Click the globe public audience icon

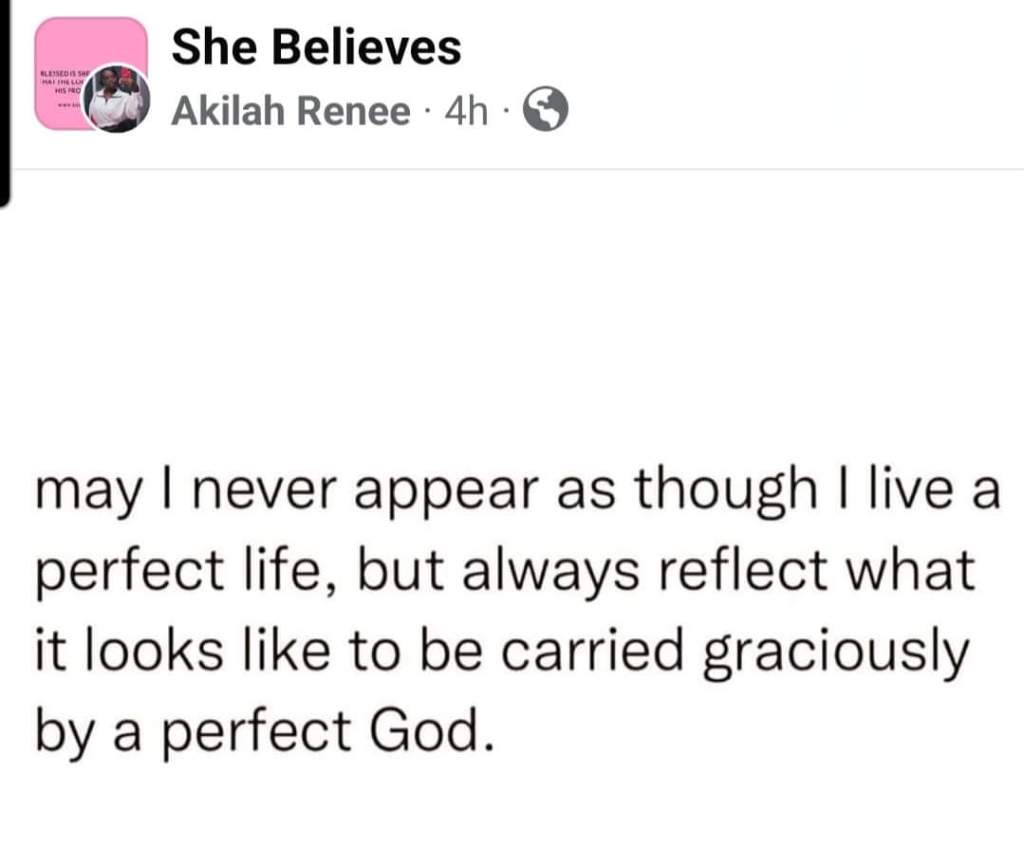coord(547,111)
